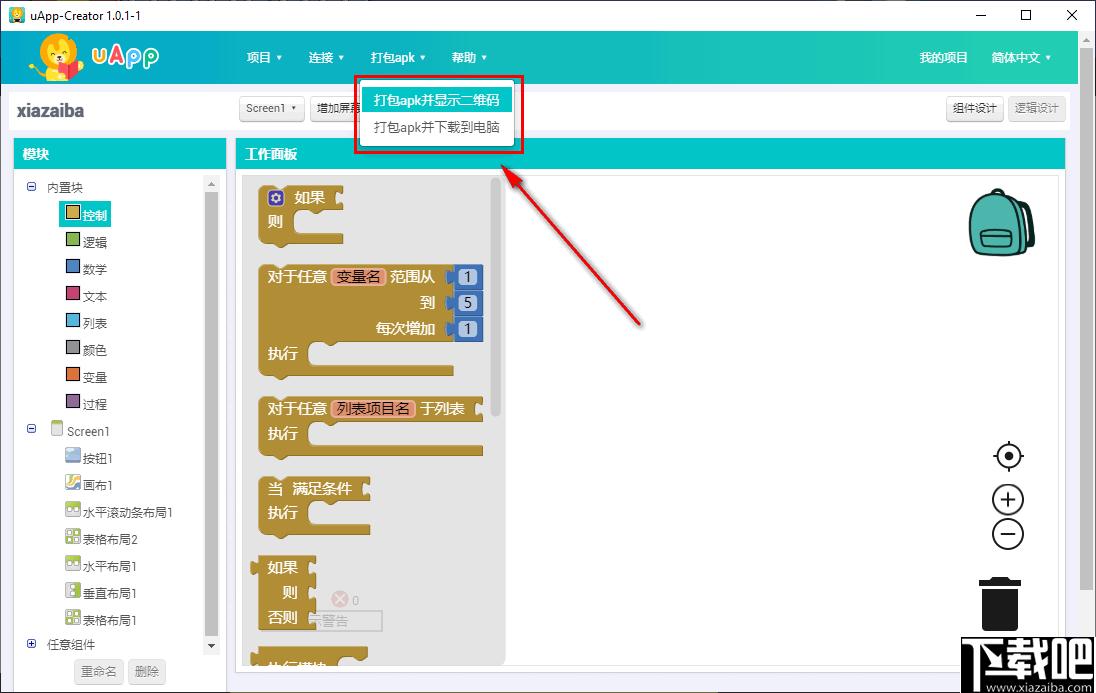The image size is (1096, 693).
Task: Switch to 逻辑设计 view
Action: [x=1037, y=108]
